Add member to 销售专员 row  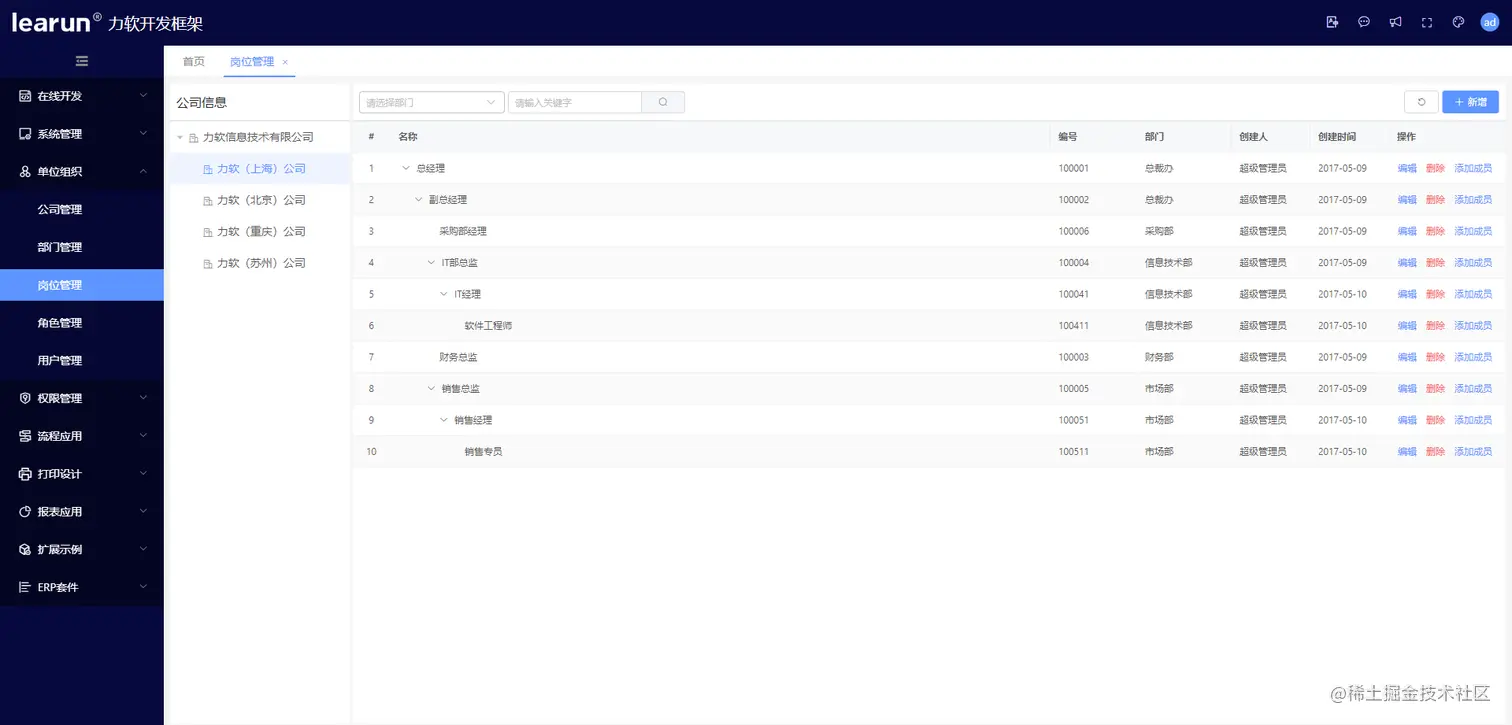tap(1473, 452)
